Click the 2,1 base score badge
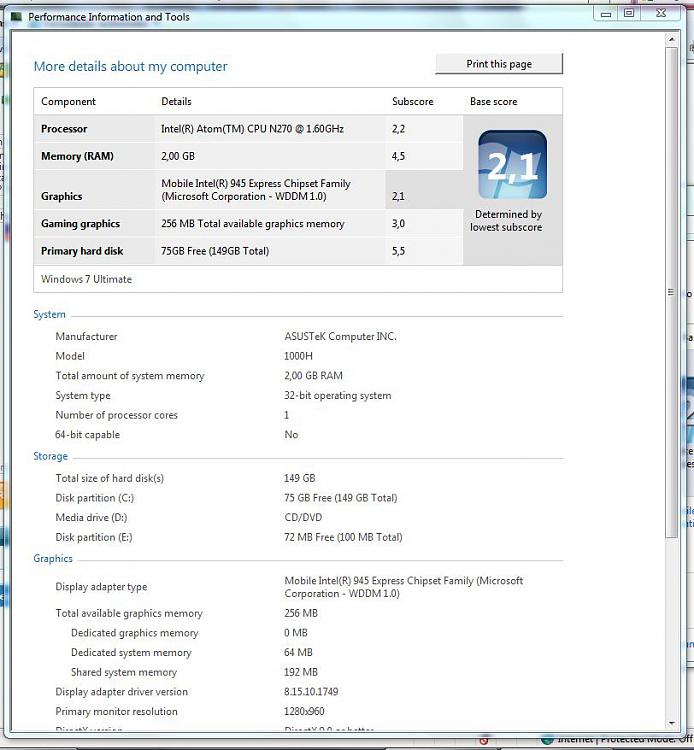The image size is (694, 750). [512, 164]
